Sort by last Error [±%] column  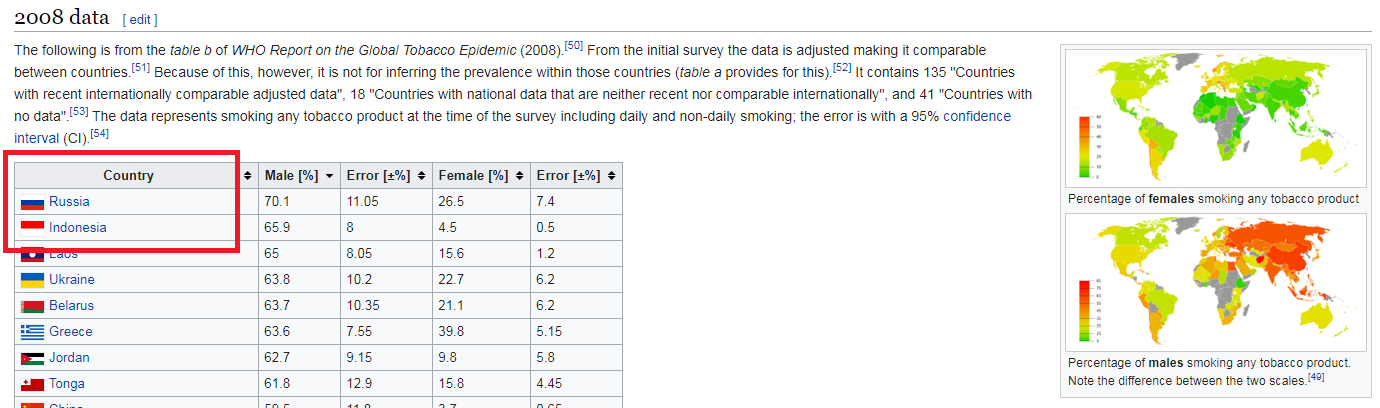pos(576,176)
